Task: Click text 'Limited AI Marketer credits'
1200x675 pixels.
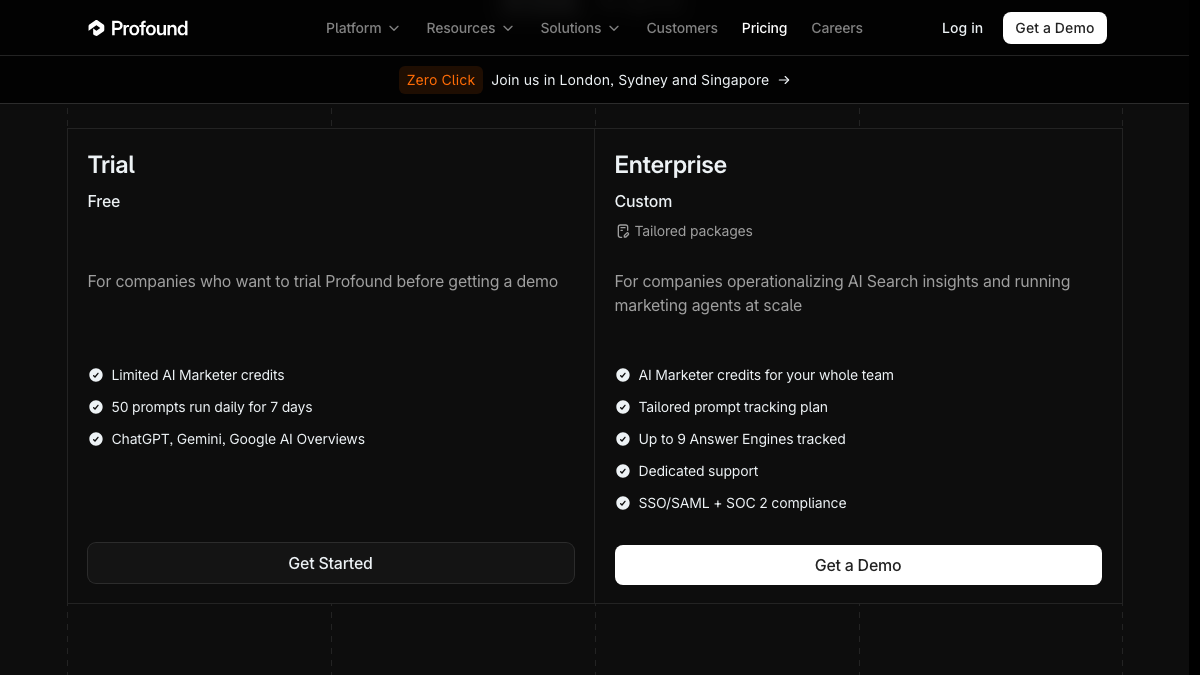Action: pyautogui.click(x=198, y=375)
